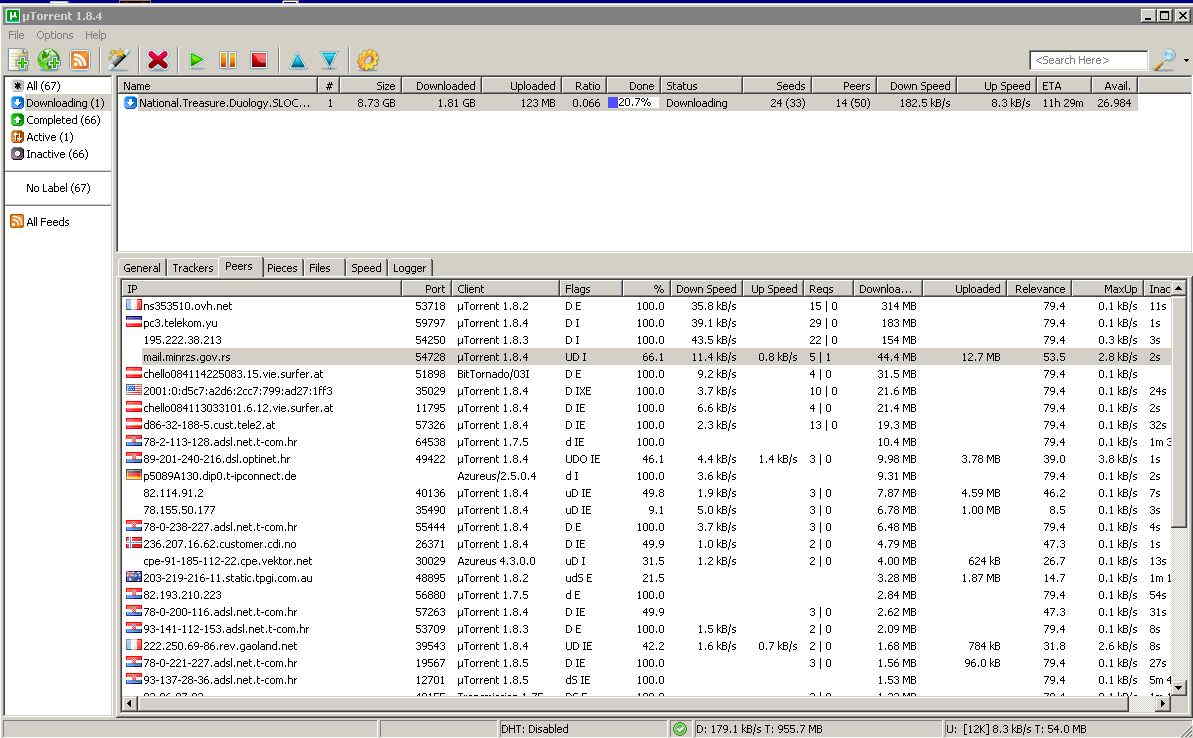The image size is (1193, 738).
Task: Select peer 236.207.16.62.customer.cdi.no
Action: 647,544
